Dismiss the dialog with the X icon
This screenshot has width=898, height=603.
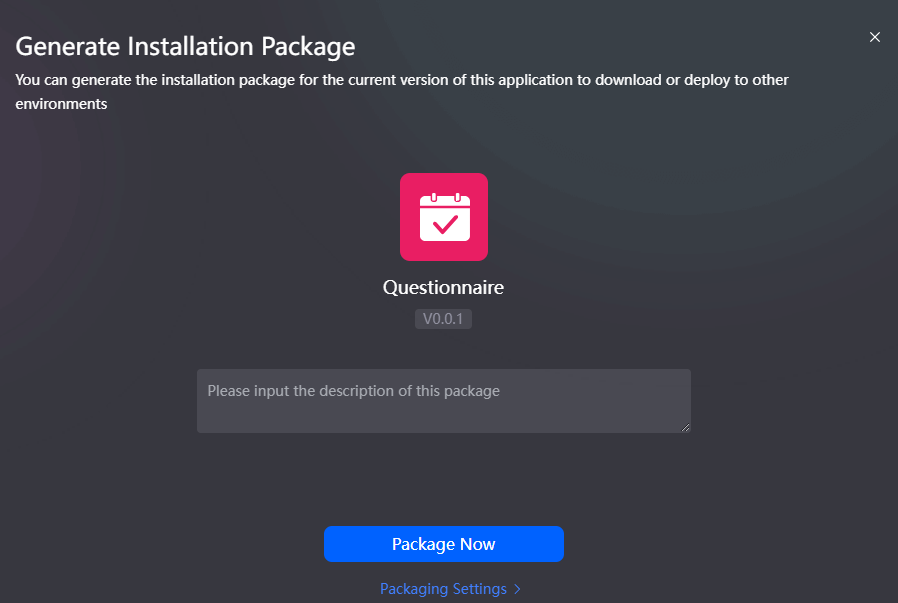(x=875, y=37)
